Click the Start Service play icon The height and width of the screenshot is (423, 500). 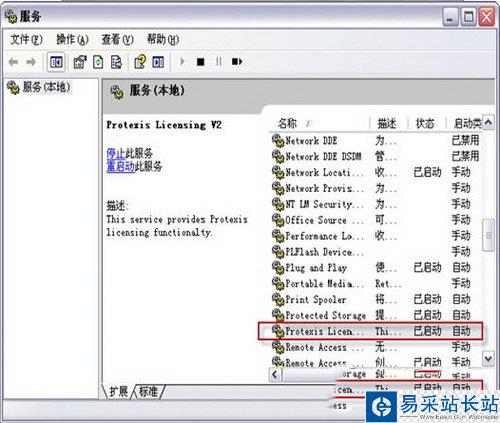[182, 62]
